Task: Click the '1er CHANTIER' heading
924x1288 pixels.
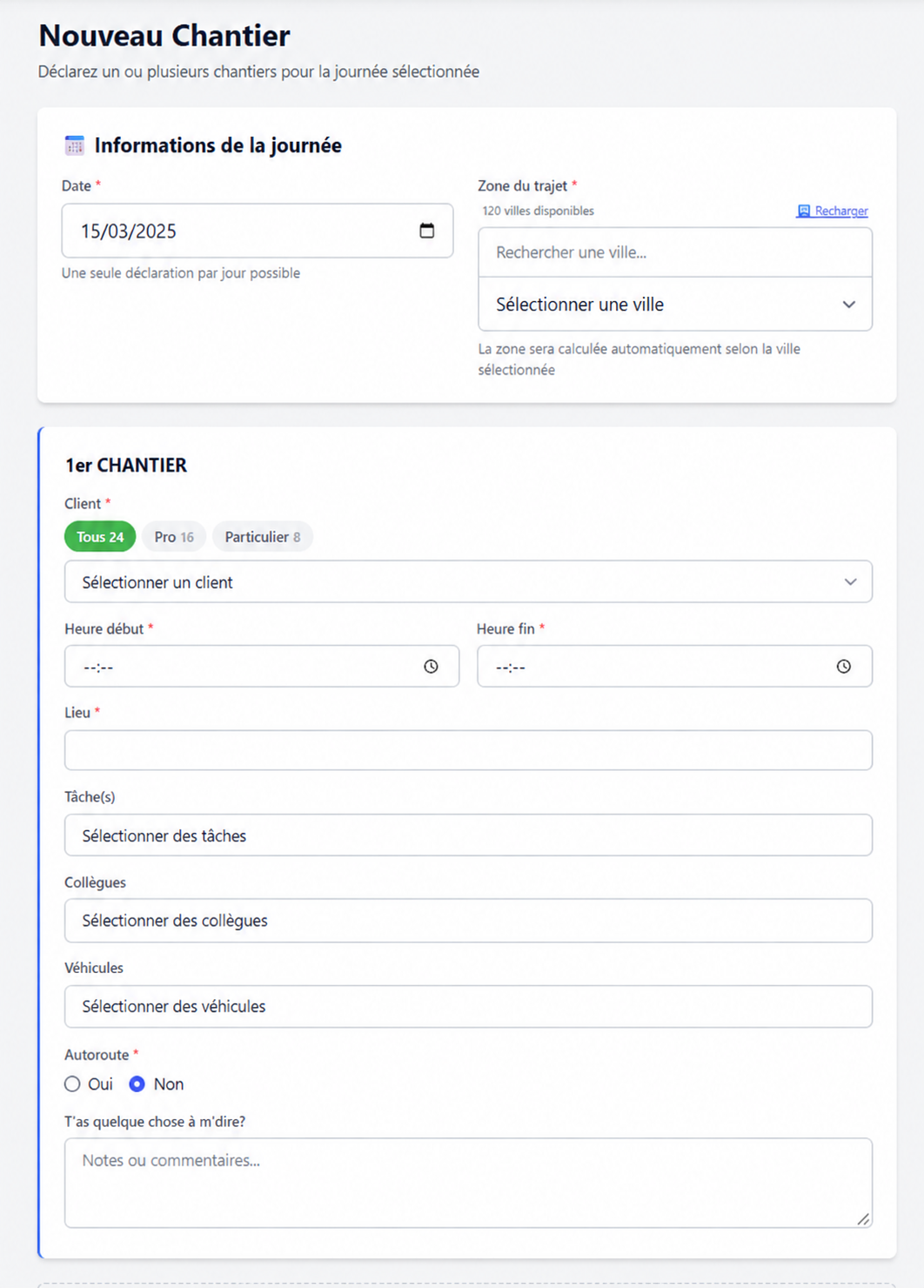Action: (126, 466)
